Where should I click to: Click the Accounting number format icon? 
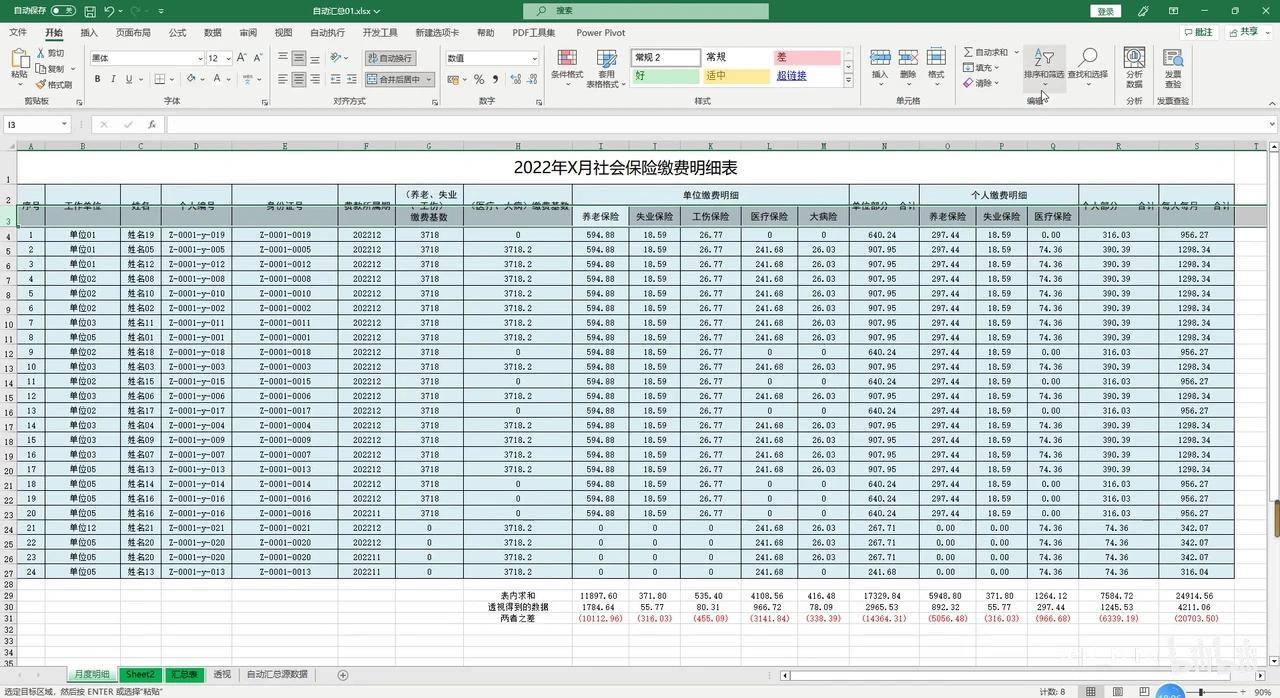[x=453, y=79]
